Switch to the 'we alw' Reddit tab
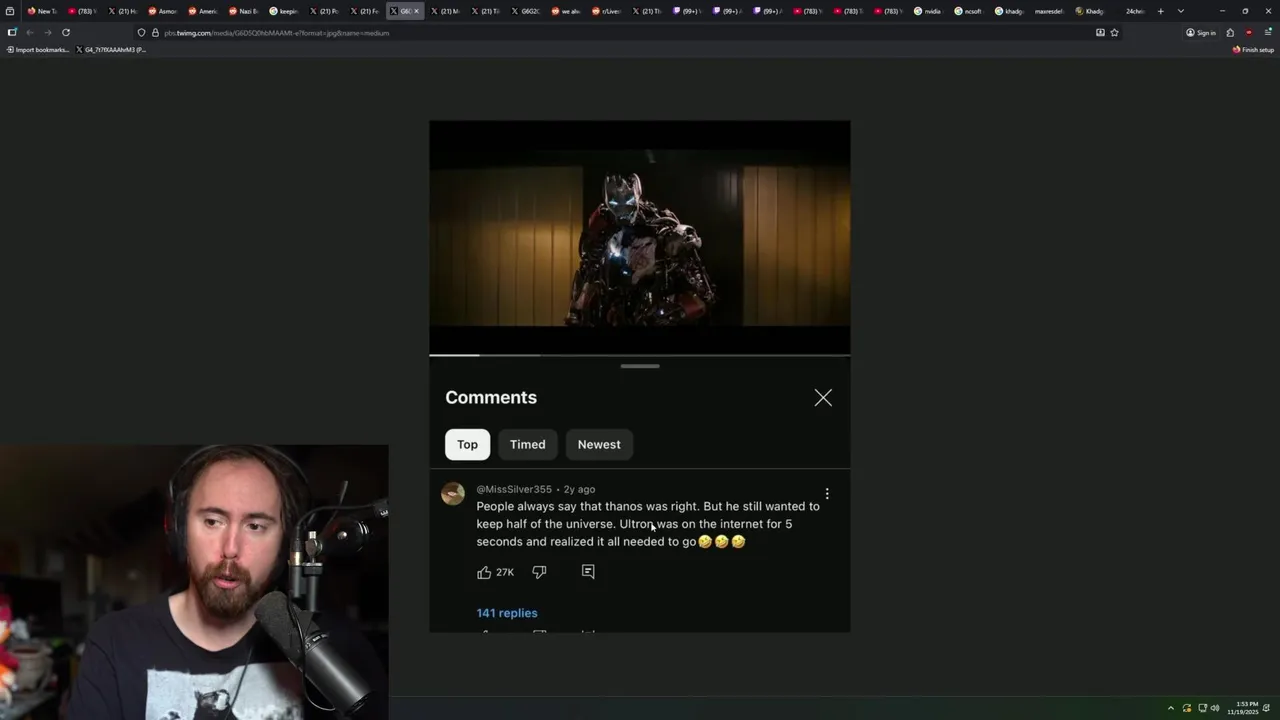 (565, 11)
